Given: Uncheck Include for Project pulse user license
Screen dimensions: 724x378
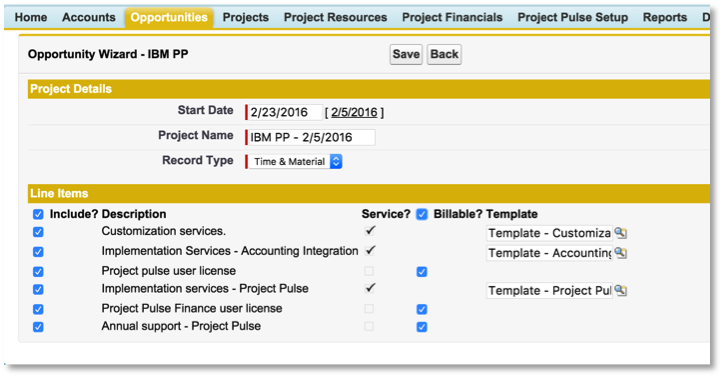Looking at the screenshot, I should 38,271.
